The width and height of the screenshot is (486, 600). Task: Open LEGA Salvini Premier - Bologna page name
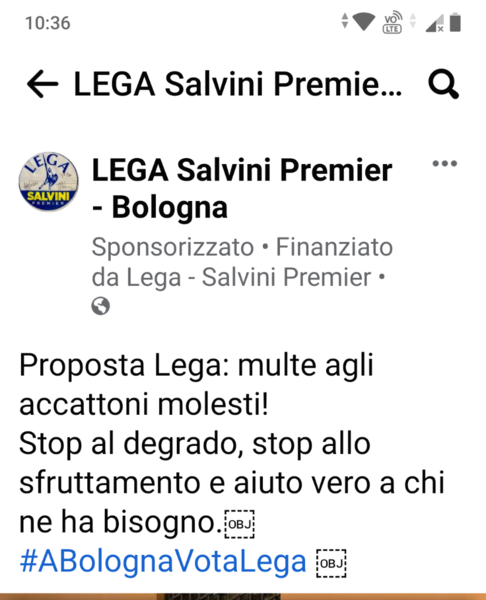(x=242, y=189)
